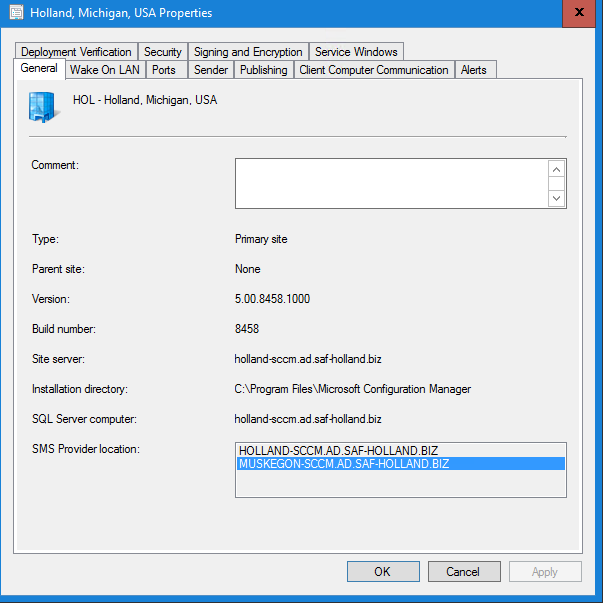Click the 'Installation directory:' label
The width and height of the screenshot is (603, 604).
tap(80, 389)
